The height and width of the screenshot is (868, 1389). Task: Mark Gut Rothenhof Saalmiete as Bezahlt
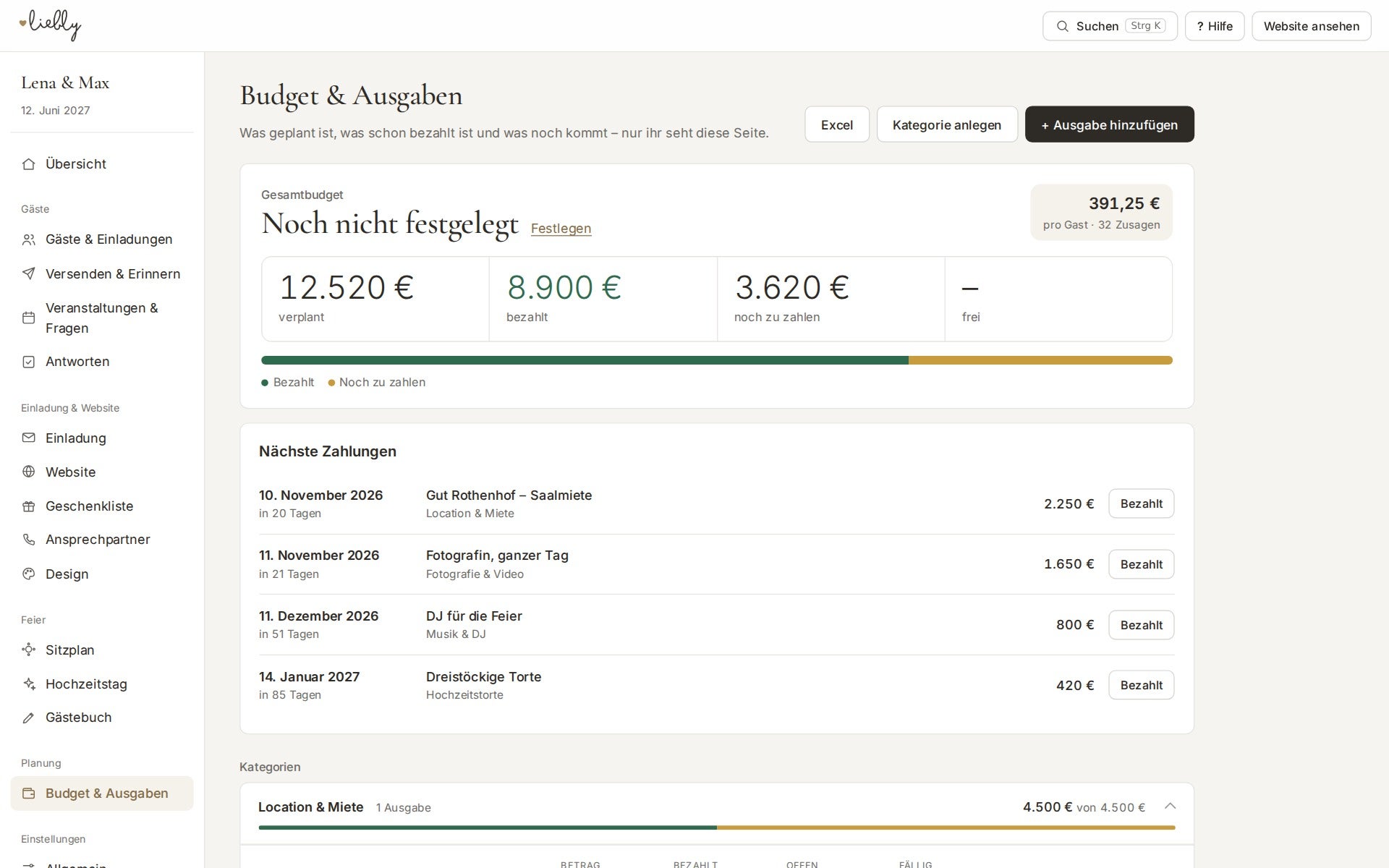point(1141,503)
